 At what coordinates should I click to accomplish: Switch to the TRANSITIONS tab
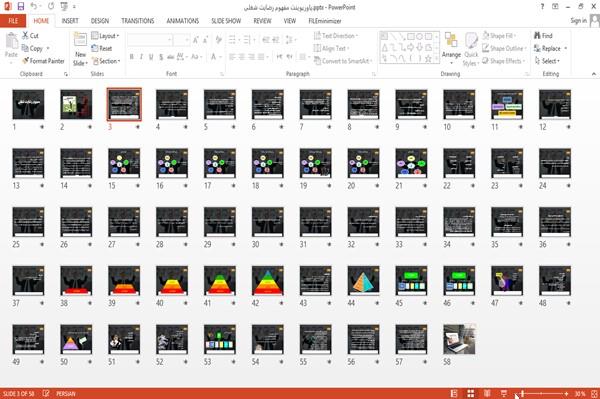138,21
